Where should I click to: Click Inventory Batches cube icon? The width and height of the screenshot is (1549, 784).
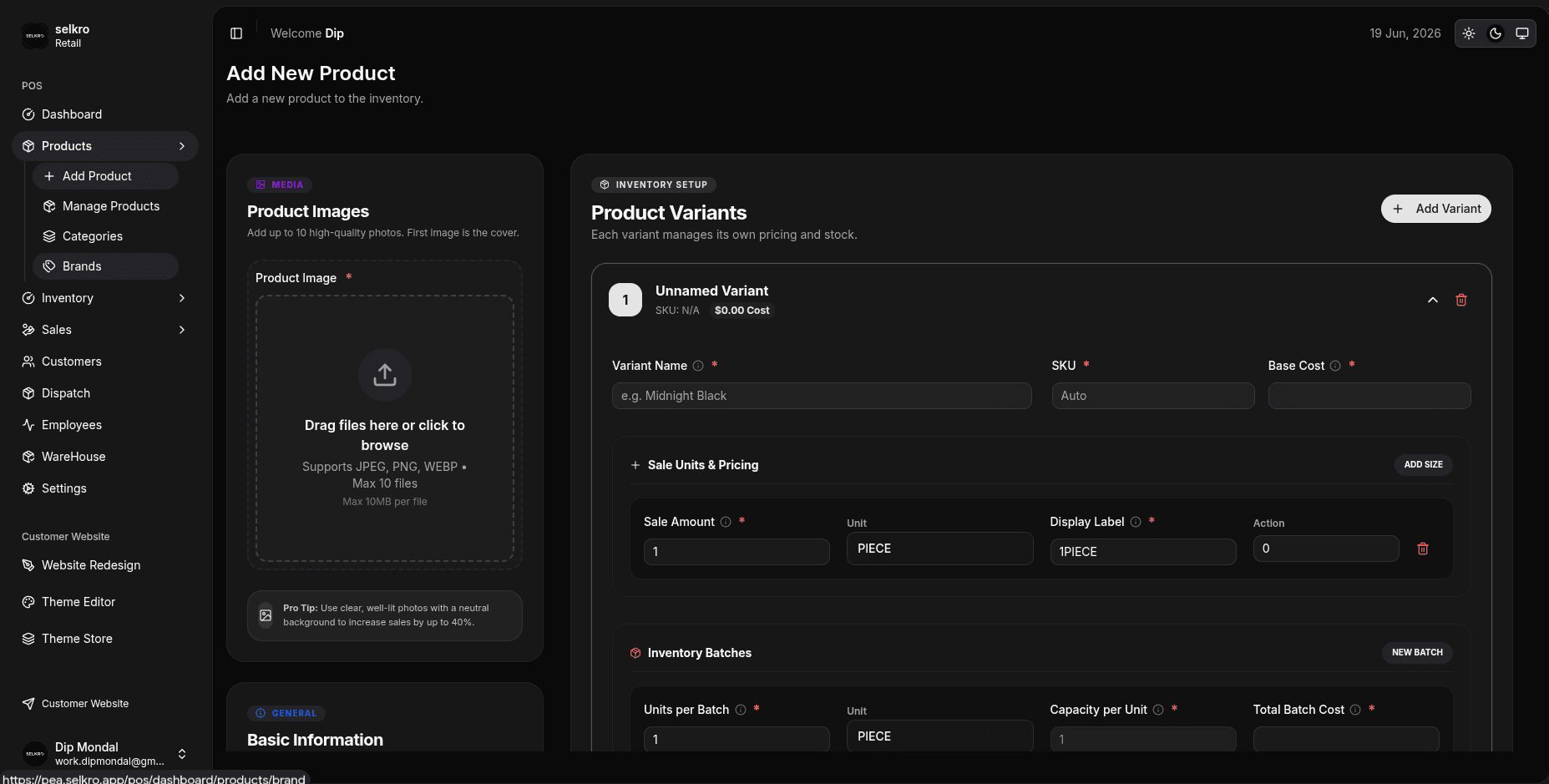click(635, 653)
